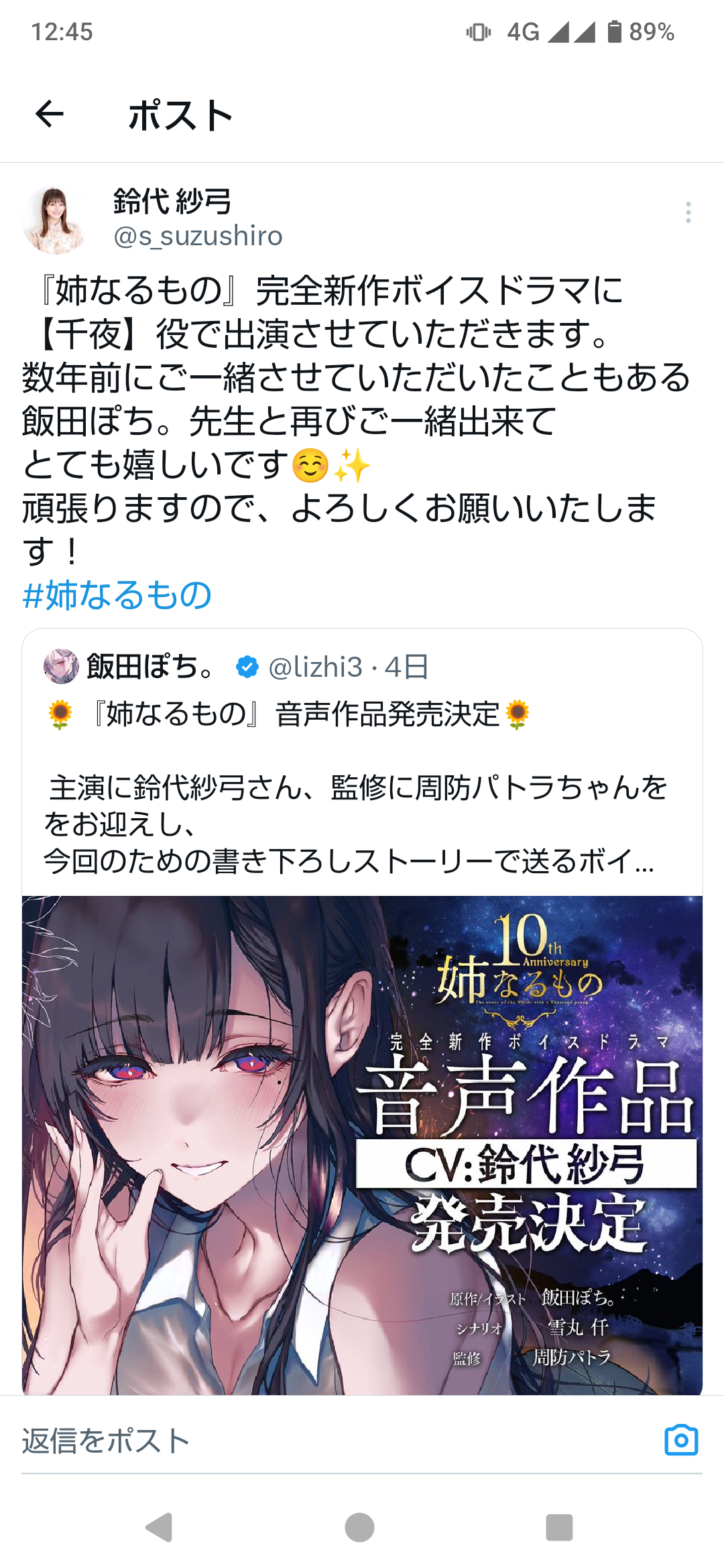The image size is (724, 1568).
Task: Open the three-dot post options menu
Action: [688, 212]
